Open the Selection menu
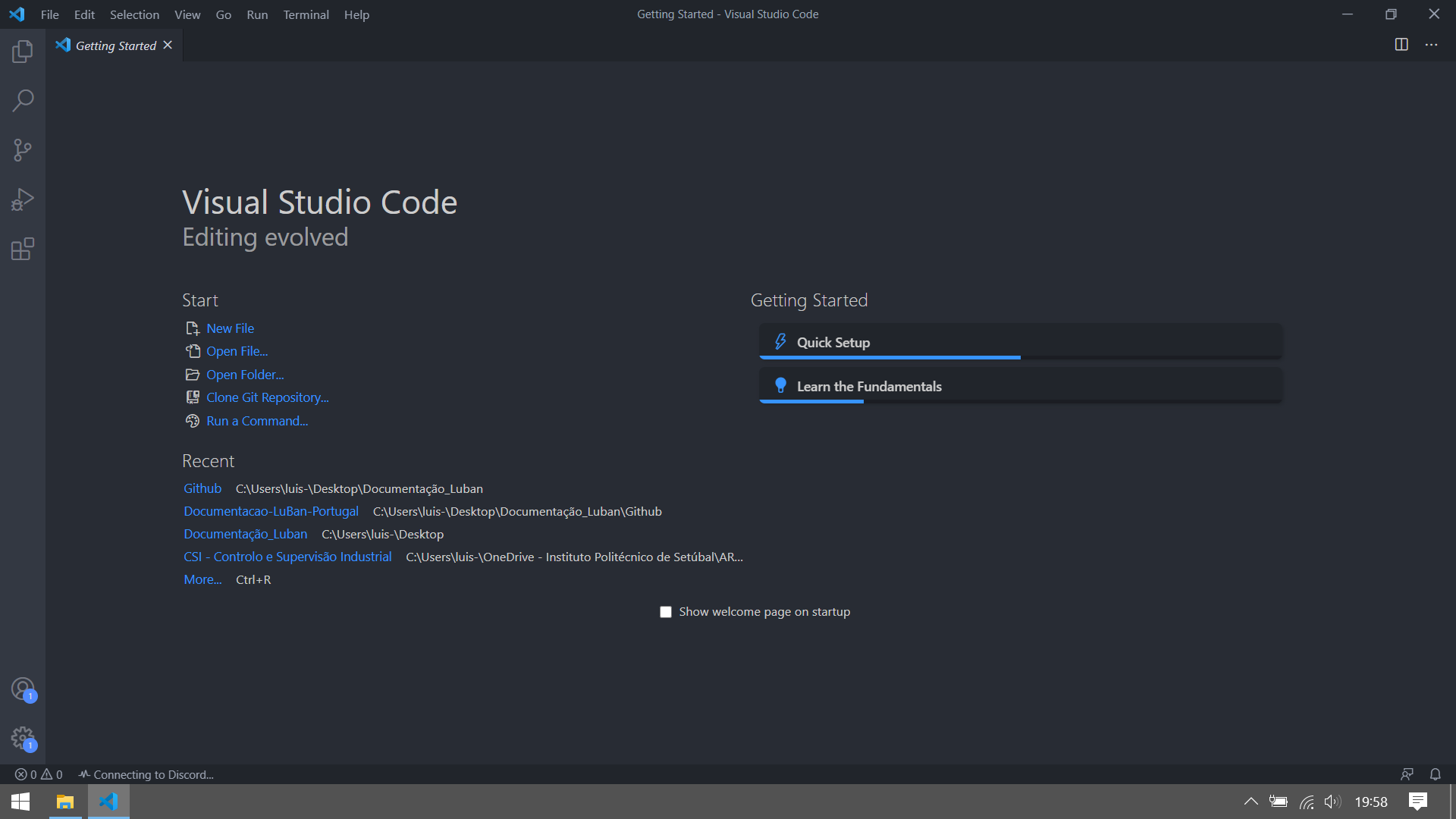The image size is (1456, 819). (134, 14)
